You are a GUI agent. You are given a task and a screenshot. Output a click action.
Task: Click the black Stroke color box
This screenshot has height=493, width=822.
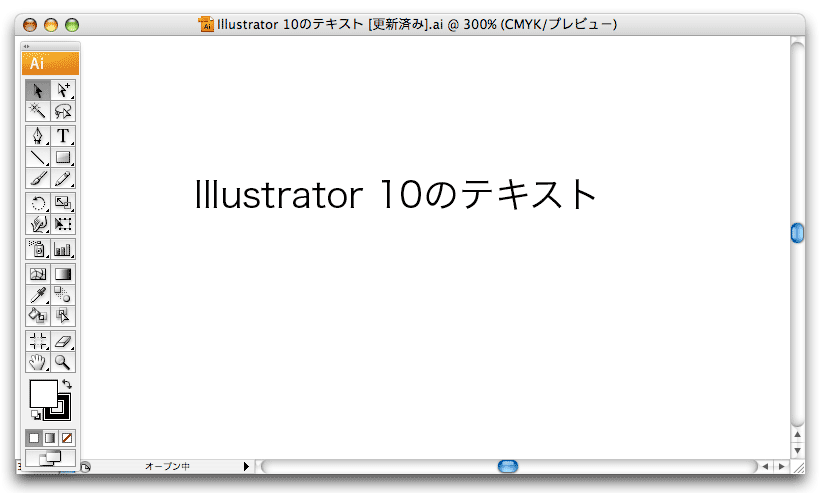[63, 414]
